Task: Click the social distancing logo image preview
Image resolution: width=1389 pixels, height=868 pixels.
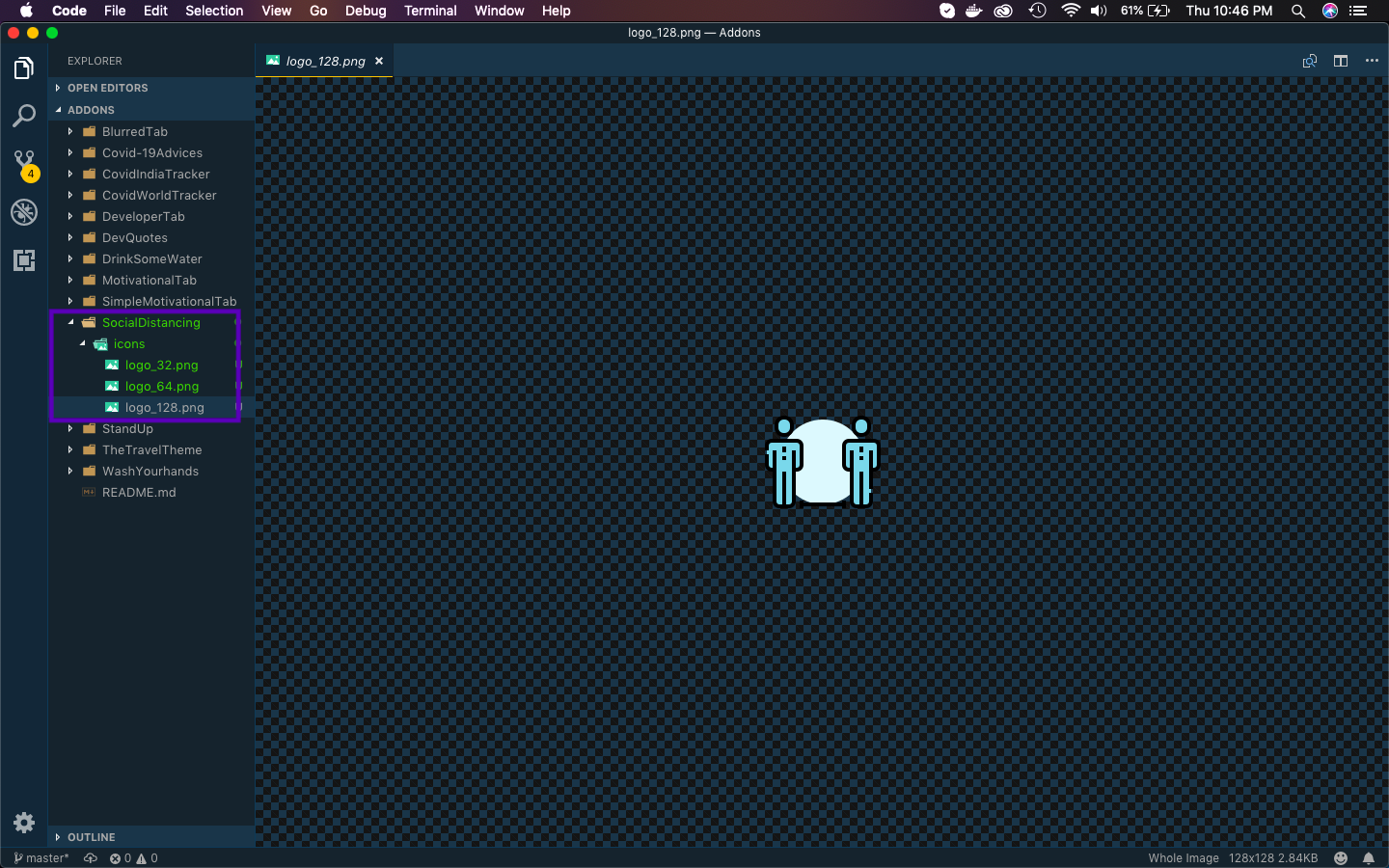Action: tap(823, 462)
